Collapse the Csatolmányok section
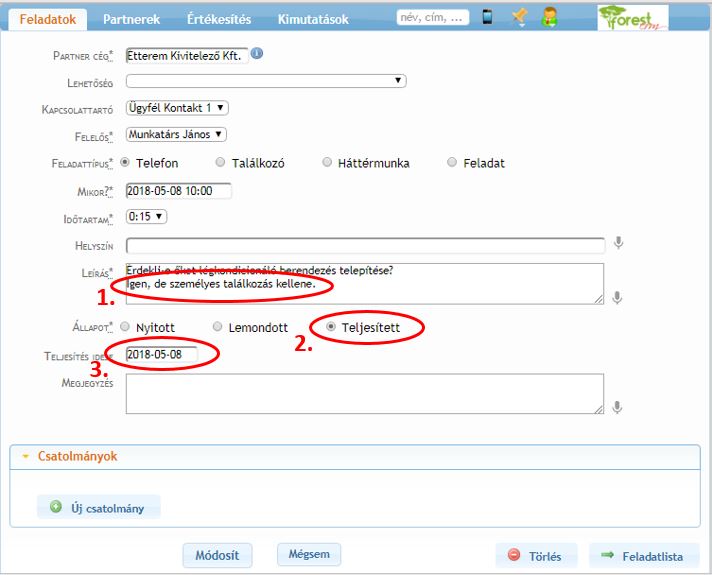 (x=26, y=456)
